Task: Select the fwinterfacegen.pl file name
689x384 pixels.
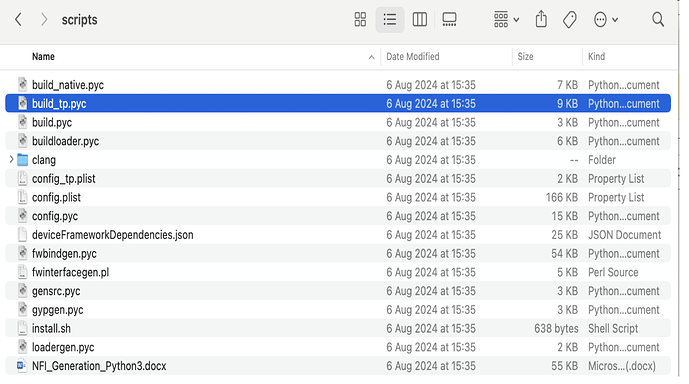Action: click(70, 272)
